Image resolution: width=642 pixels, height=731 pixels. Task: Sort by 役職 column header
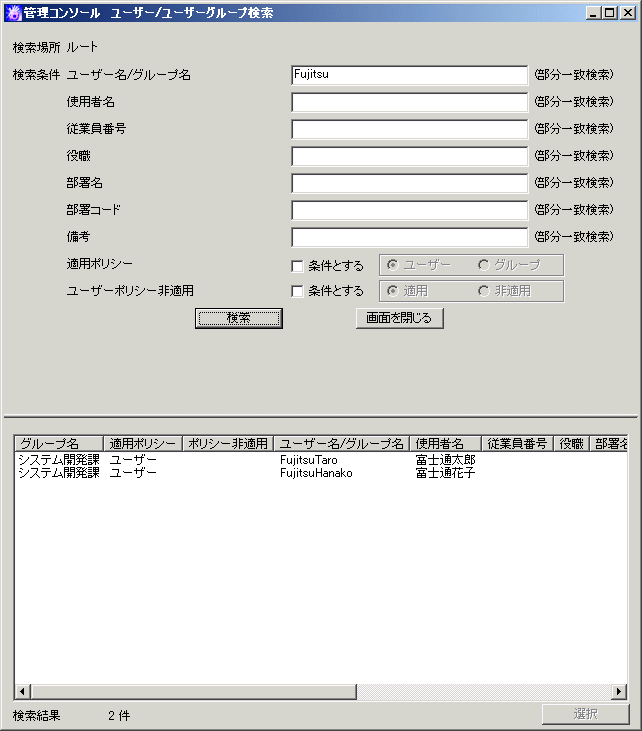[x=572, y=443]
